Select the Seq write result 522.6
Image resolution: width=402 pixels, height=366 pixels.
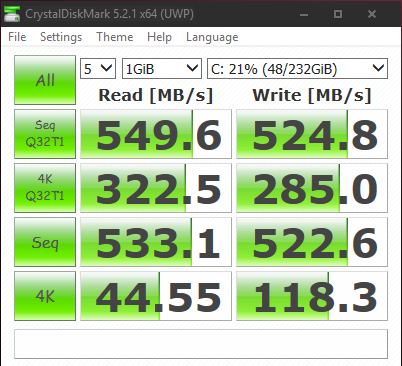point(312,242)
